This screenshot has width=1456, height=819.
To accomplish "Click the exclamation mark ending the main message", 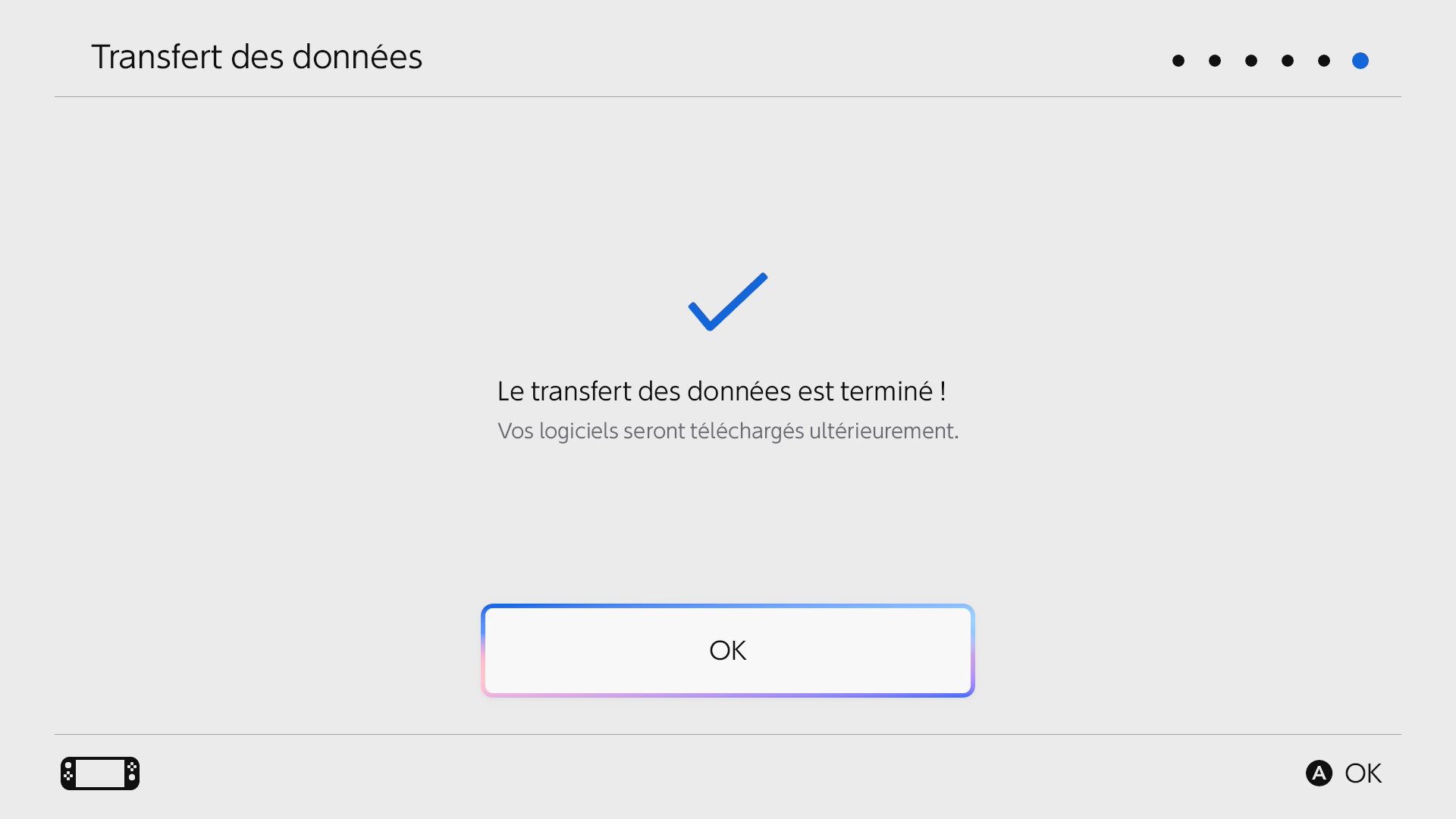I will pyautogui.click(x=943, y=391).
